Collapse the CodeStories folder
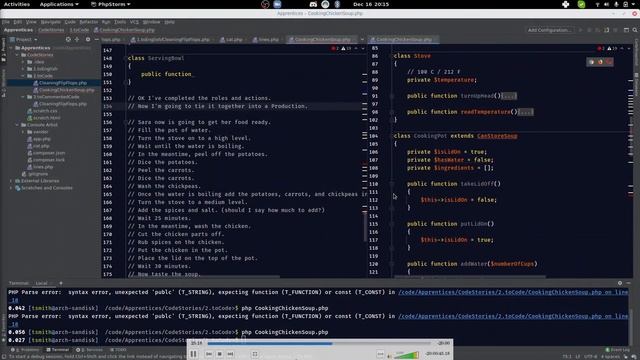Screen dimensions: 640x360 click(x=17, y=55)
